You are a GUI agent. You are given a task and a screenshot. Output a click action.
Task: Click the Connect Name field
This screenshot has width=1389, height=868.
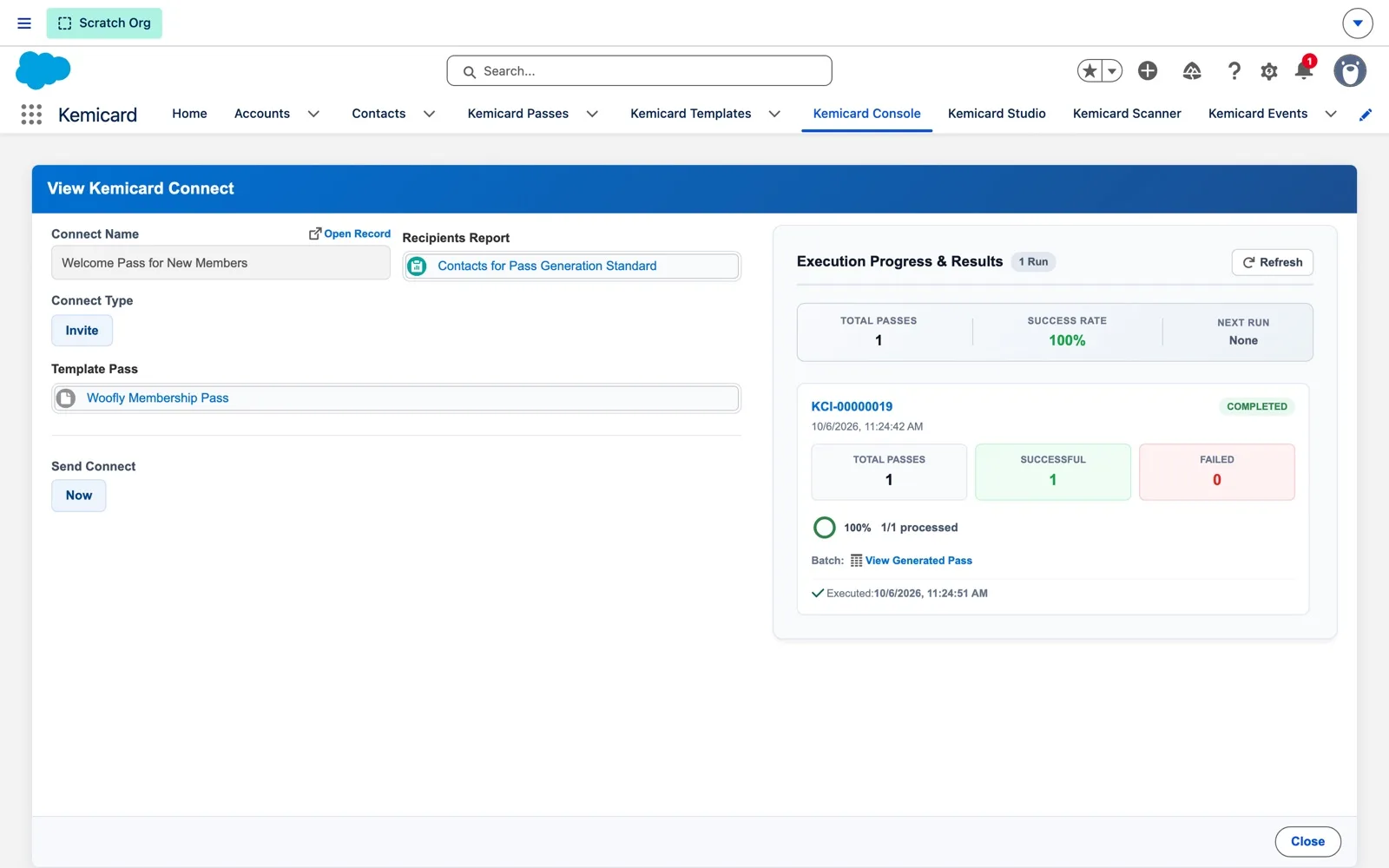pyautogui.click(x=221, y=263)
